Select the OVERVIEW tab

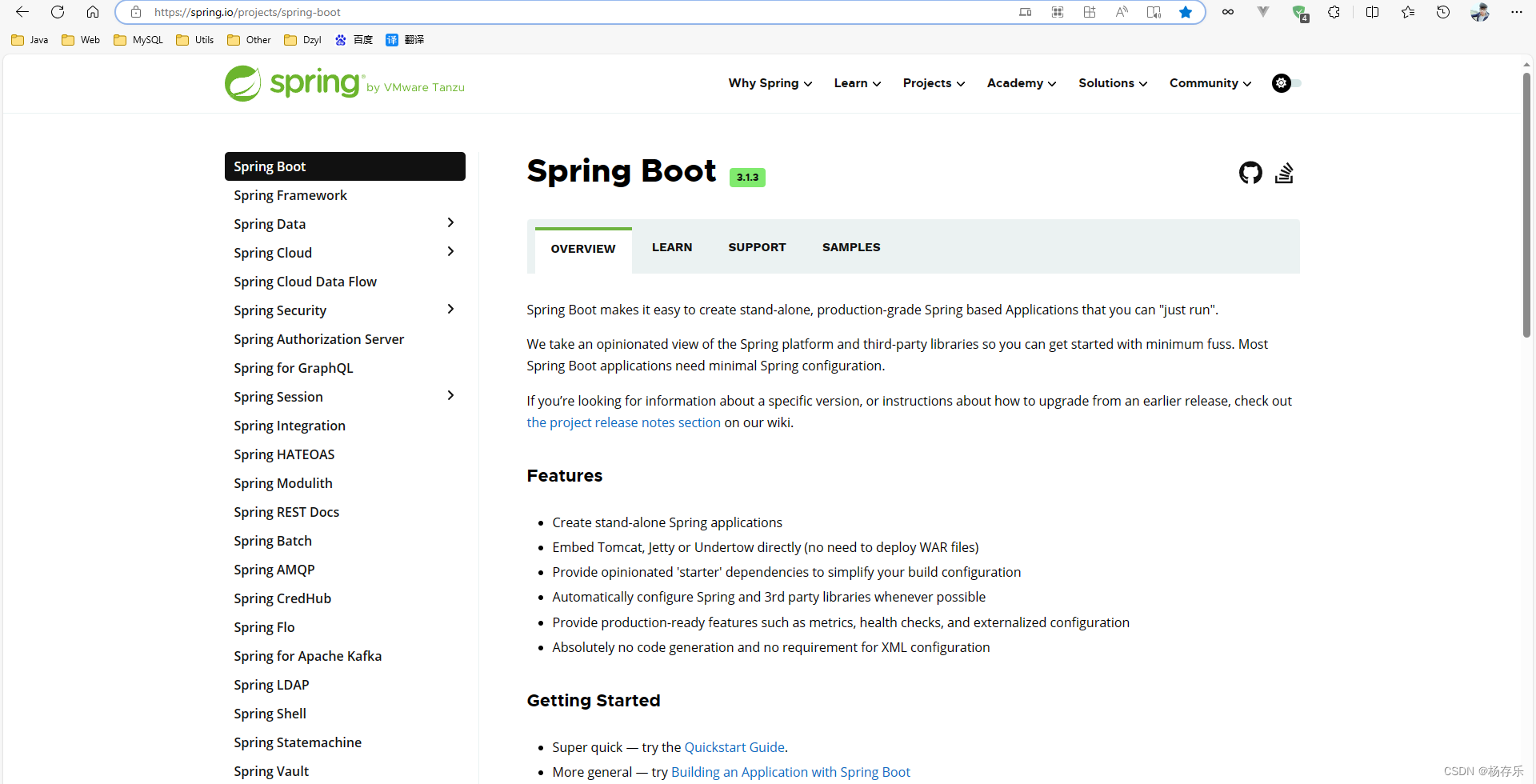tap(583, 250)
